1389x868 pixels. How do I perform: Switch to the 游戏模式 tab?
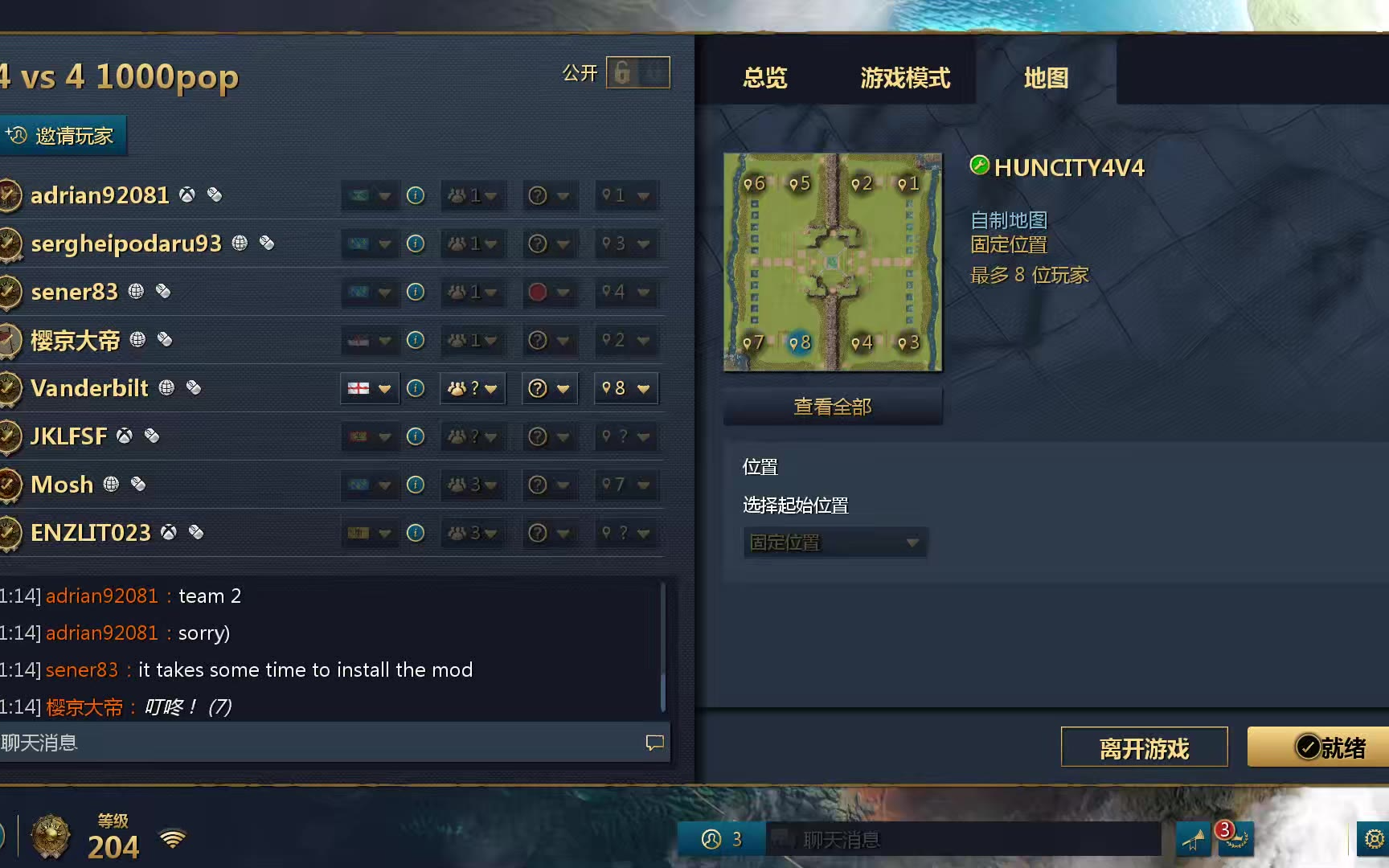tap(905, 78)
